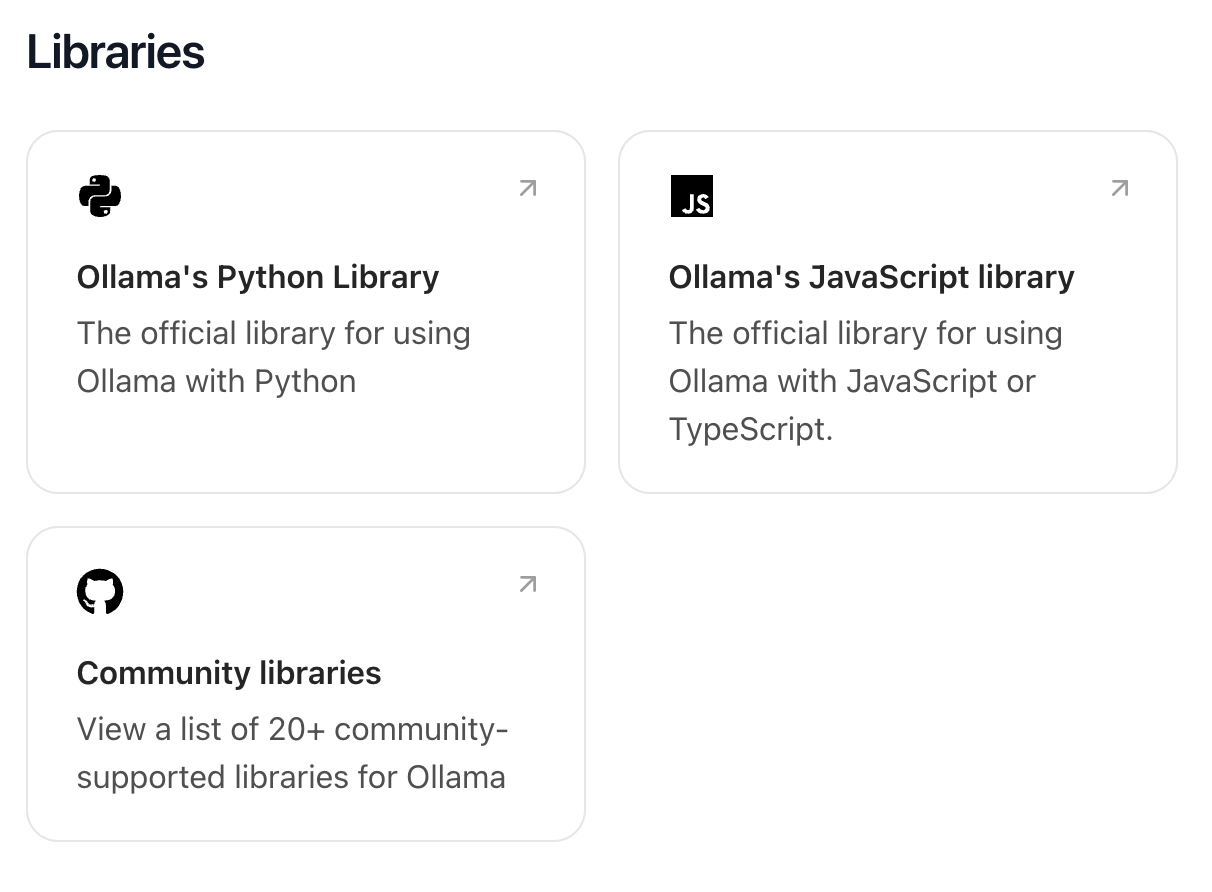Click the GitHub octocat icon

coord(100,592)
